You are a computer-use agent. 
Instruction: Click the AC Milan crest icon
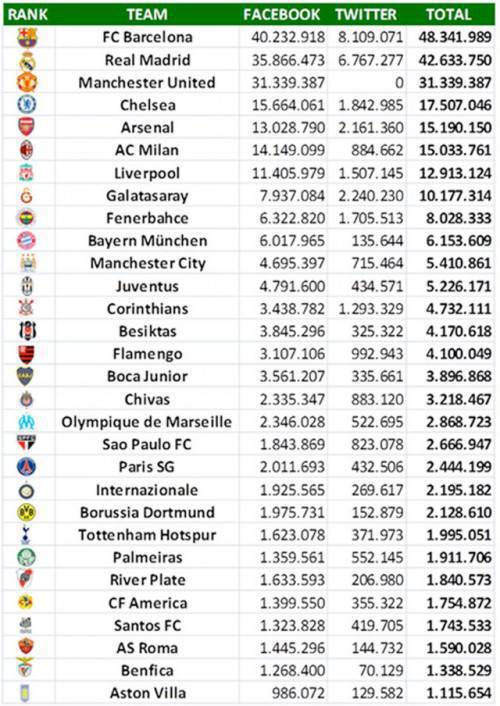pyautogui.click(x=27, y=150)
